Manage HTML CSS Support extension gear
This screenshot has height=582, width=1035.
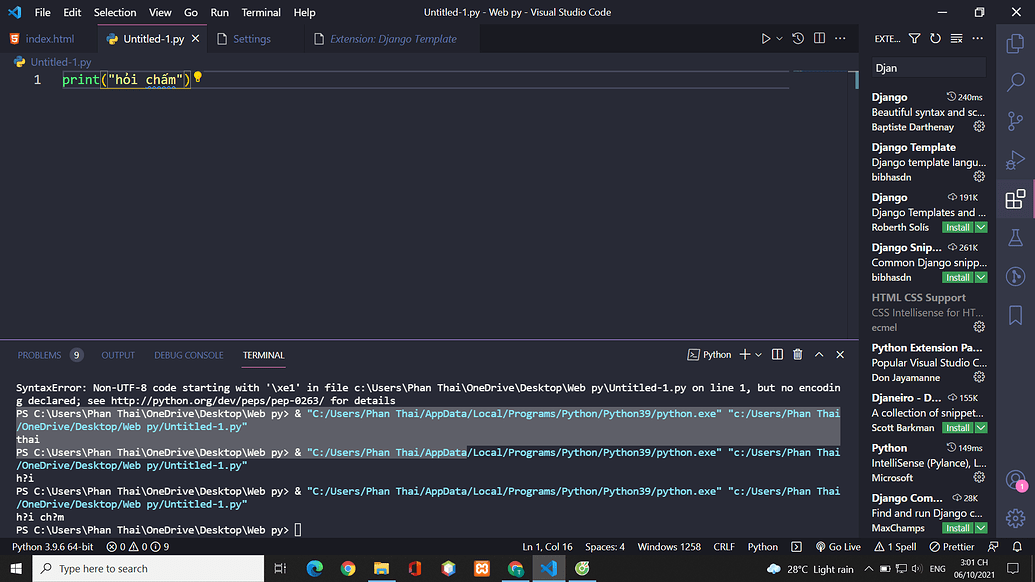click(979, 327)
